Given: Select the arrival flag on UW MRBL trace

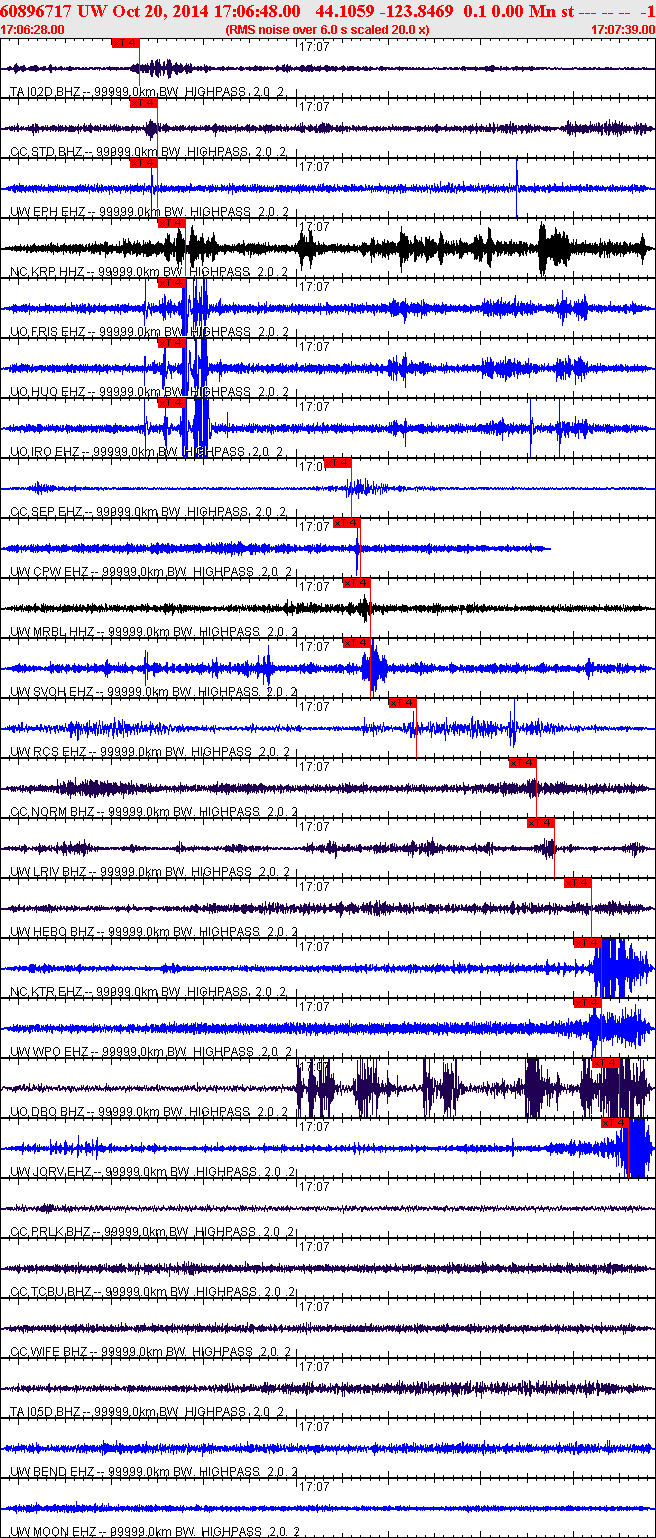Looking at the screenshot, I should click(x=357, y=583).
